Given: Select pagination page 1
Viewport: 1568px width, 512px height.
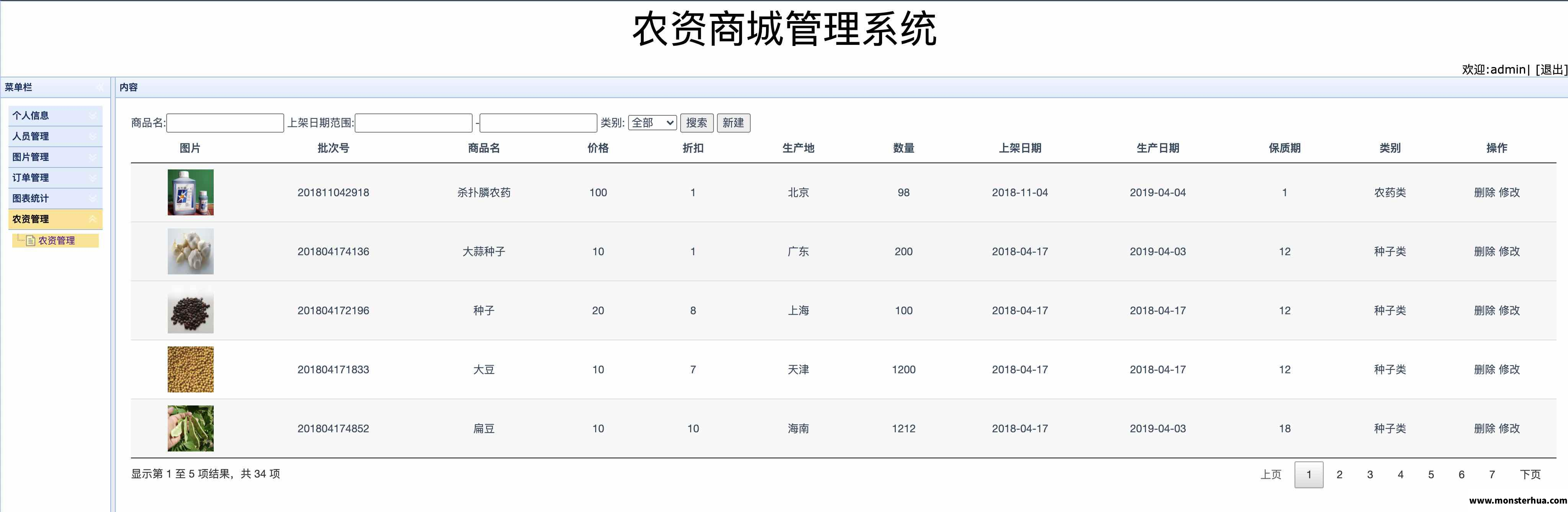Looking at the screenshot, I should tap(1309, 475).
